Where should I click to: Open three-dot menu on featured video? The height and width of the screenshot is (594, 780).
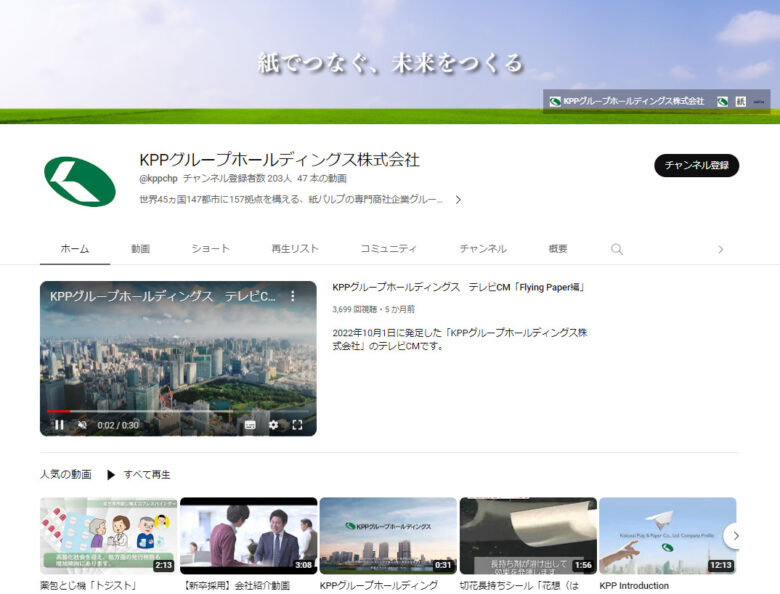pyautogui.click(x=292, y=296)
